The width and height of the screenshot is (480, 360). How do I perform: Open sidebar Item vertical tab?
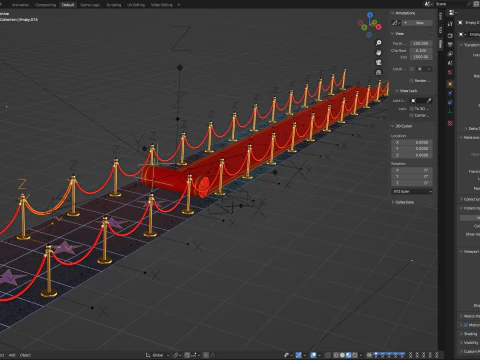440,16
